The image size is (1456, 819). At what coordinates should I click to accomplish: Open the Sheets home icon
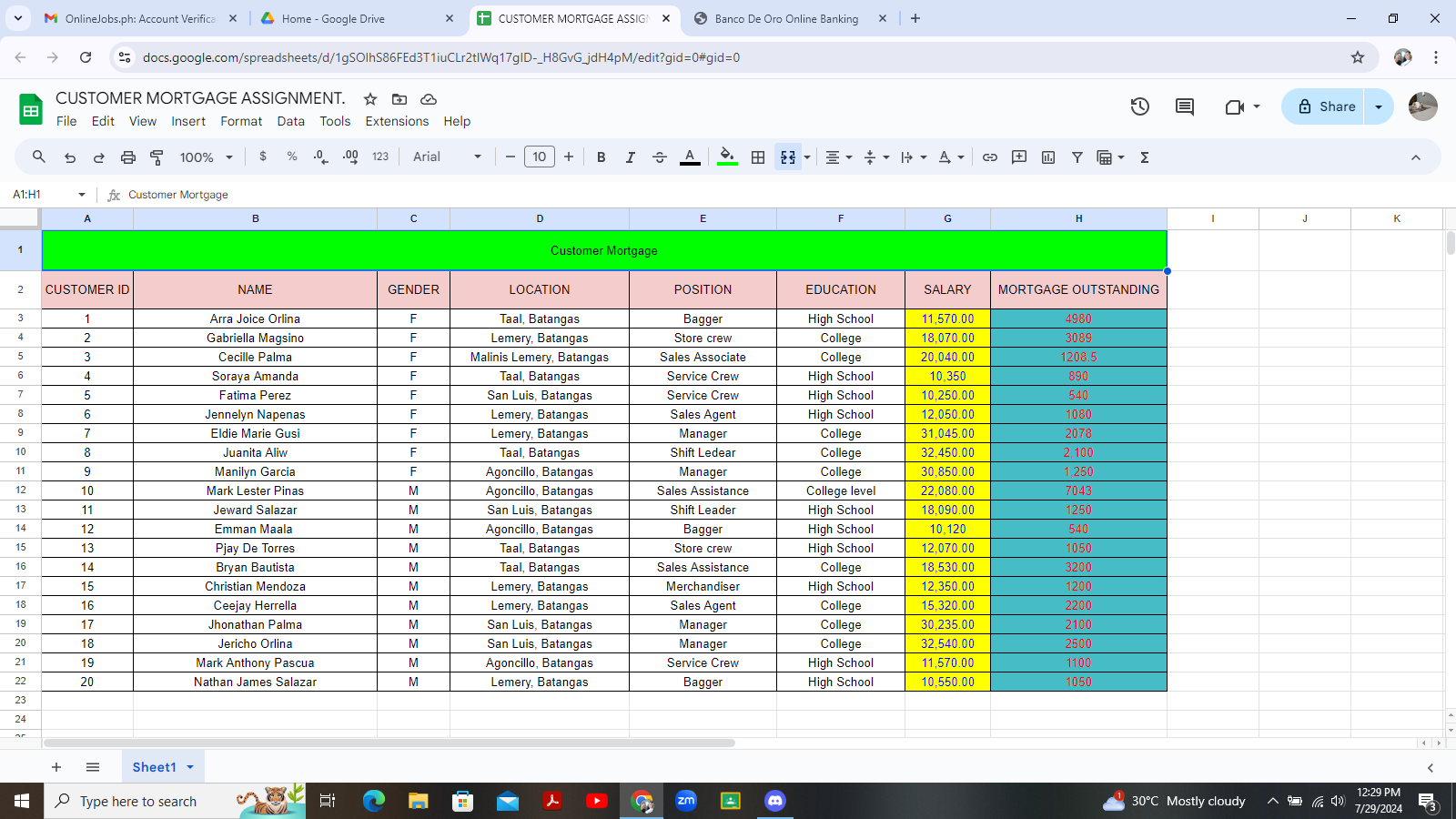[31, 109]
